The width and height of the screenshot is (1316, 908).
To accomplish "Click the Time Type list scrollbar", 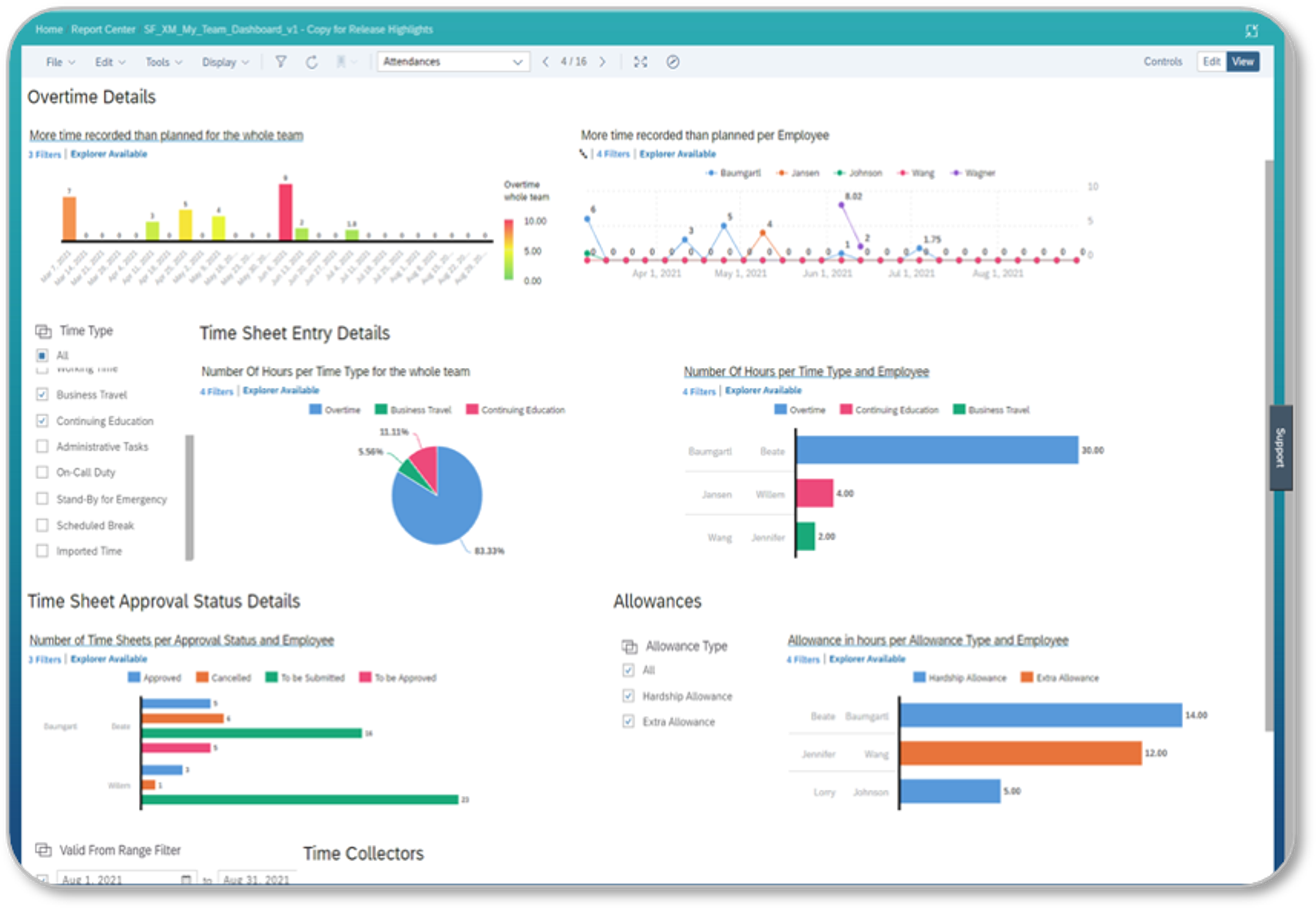I will coord(190,498).
